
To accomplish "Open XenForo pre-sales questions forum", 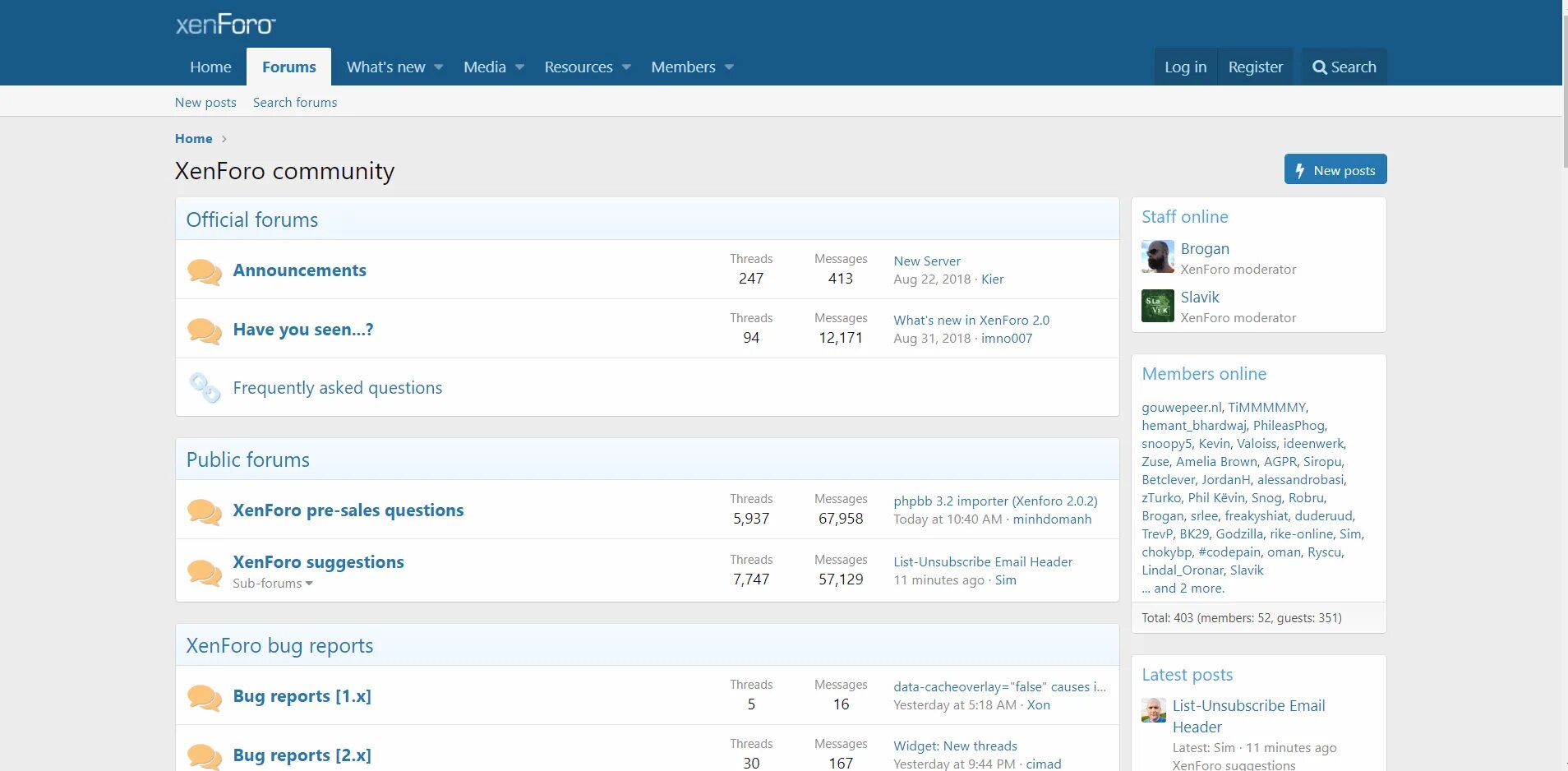I will pos(348,510).
